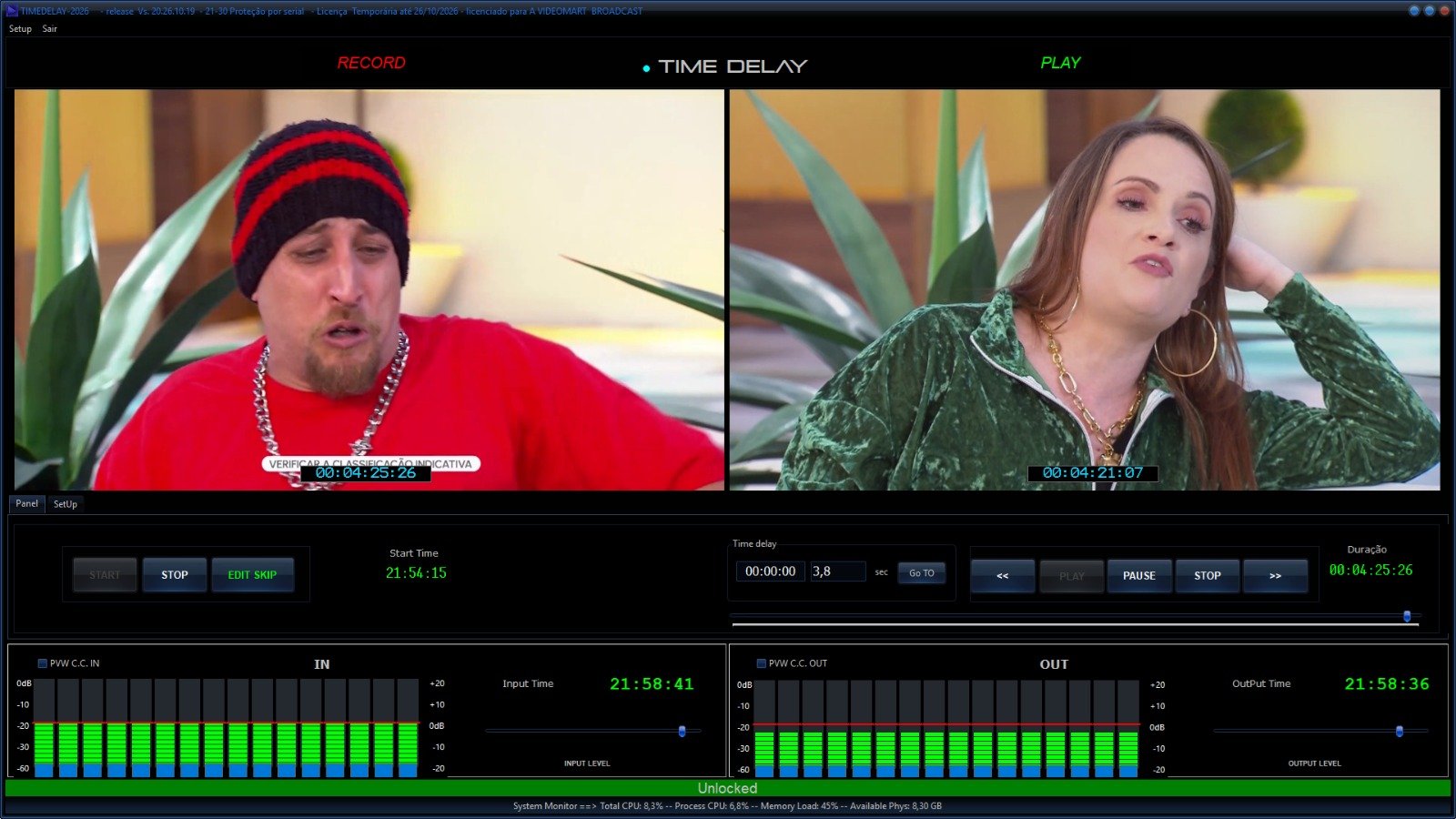1456x819 pixels.
Task: Switch to the SetUp tab
Action: point(66,504)
